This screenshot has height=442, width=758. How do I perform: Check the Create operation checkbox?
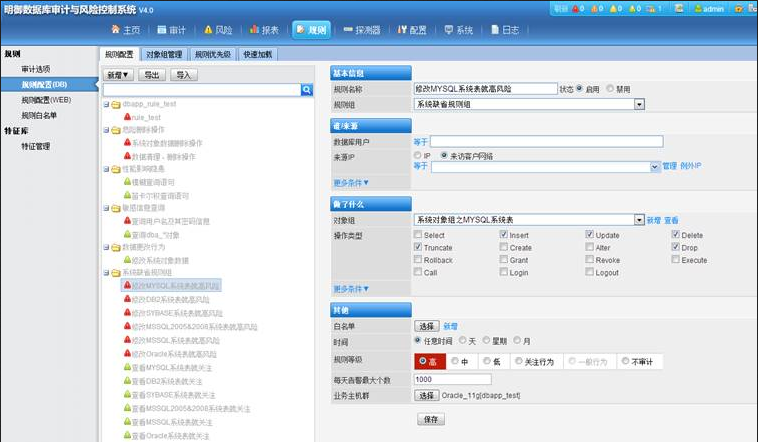click(x=503, y=247)
